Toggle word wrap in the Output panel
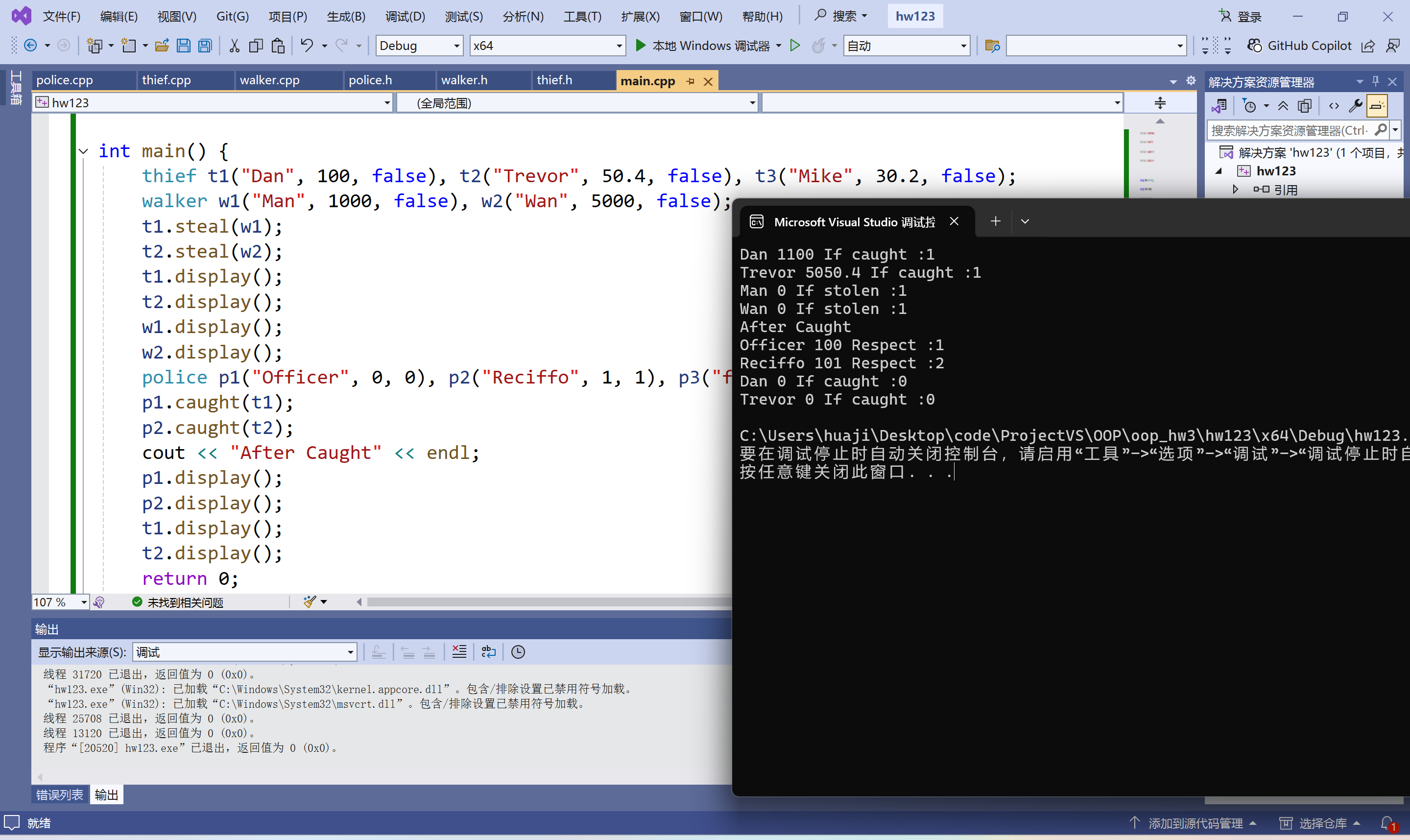This screenshot has width=1410, height=840. (488, 652)
